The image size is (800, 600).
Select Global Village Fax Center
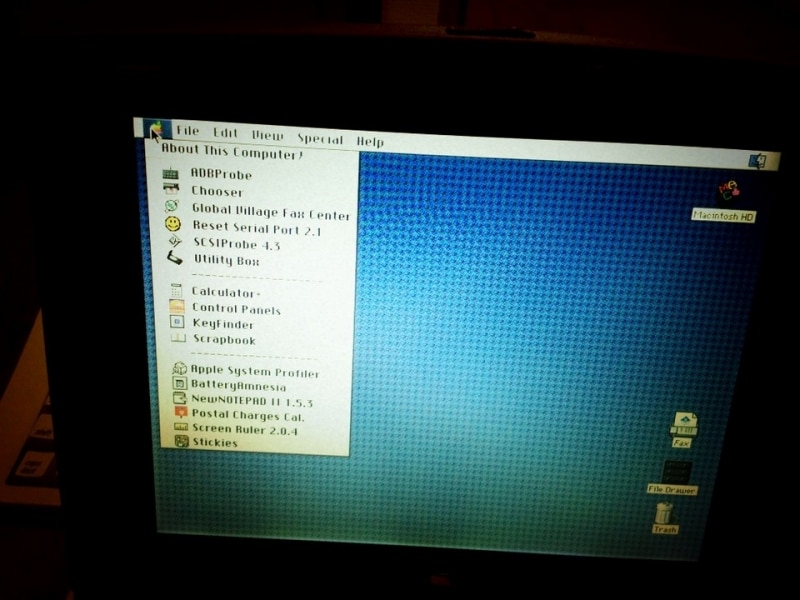coord(271,214)
